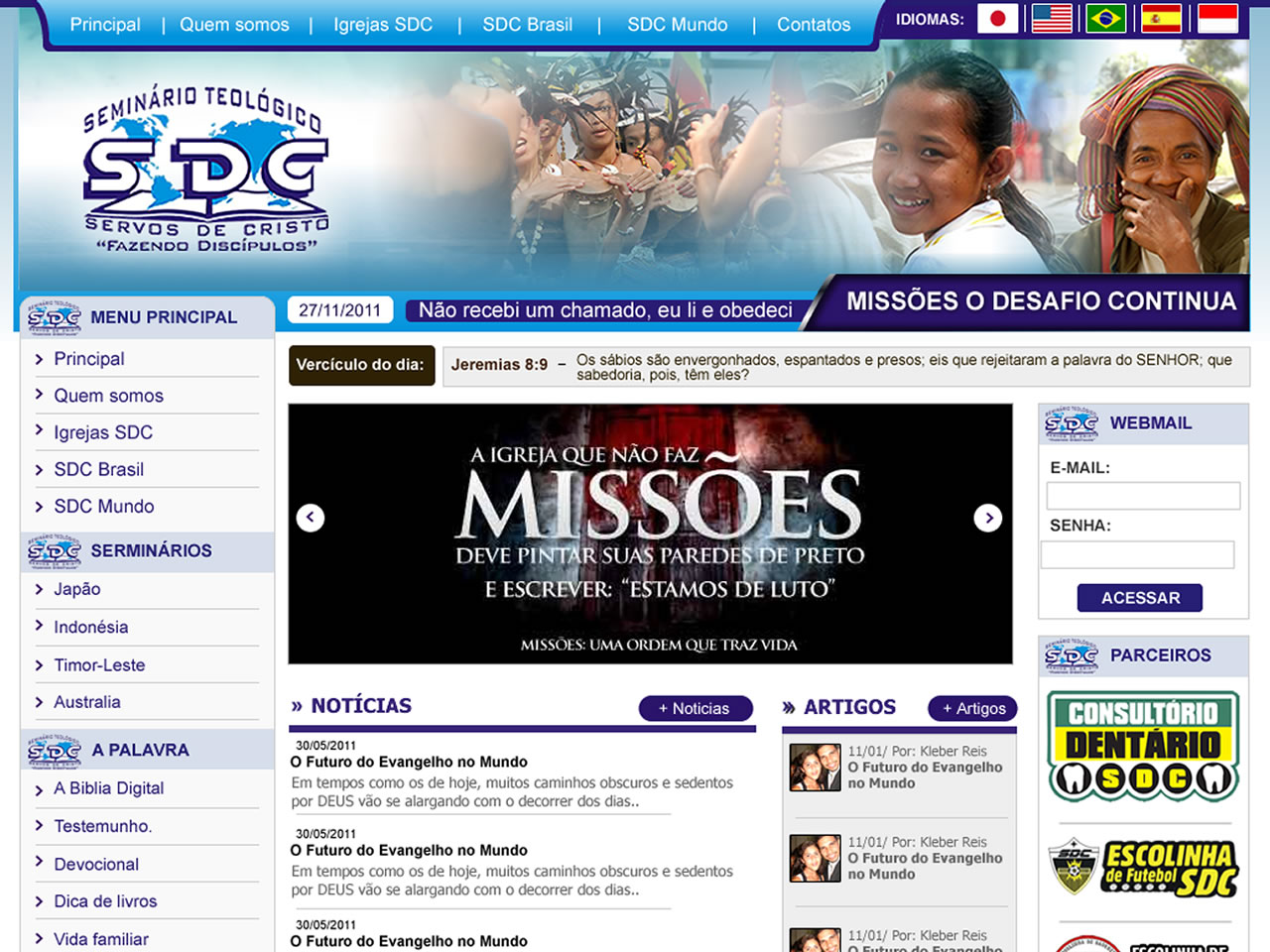Open the Consultório Dentário SDC partner banner

point(1144,747)
